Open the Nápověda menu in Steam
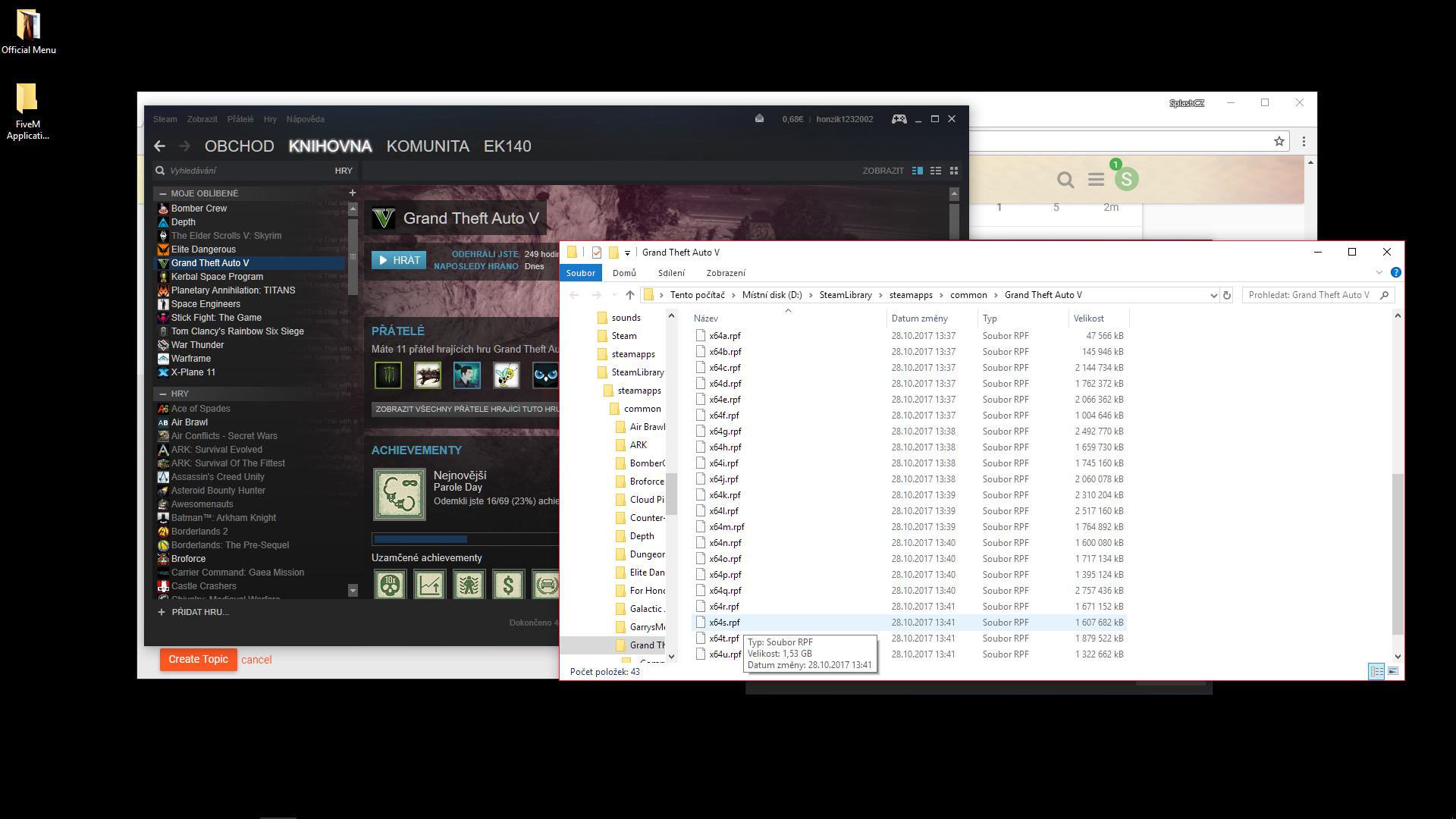 point(306,119)
